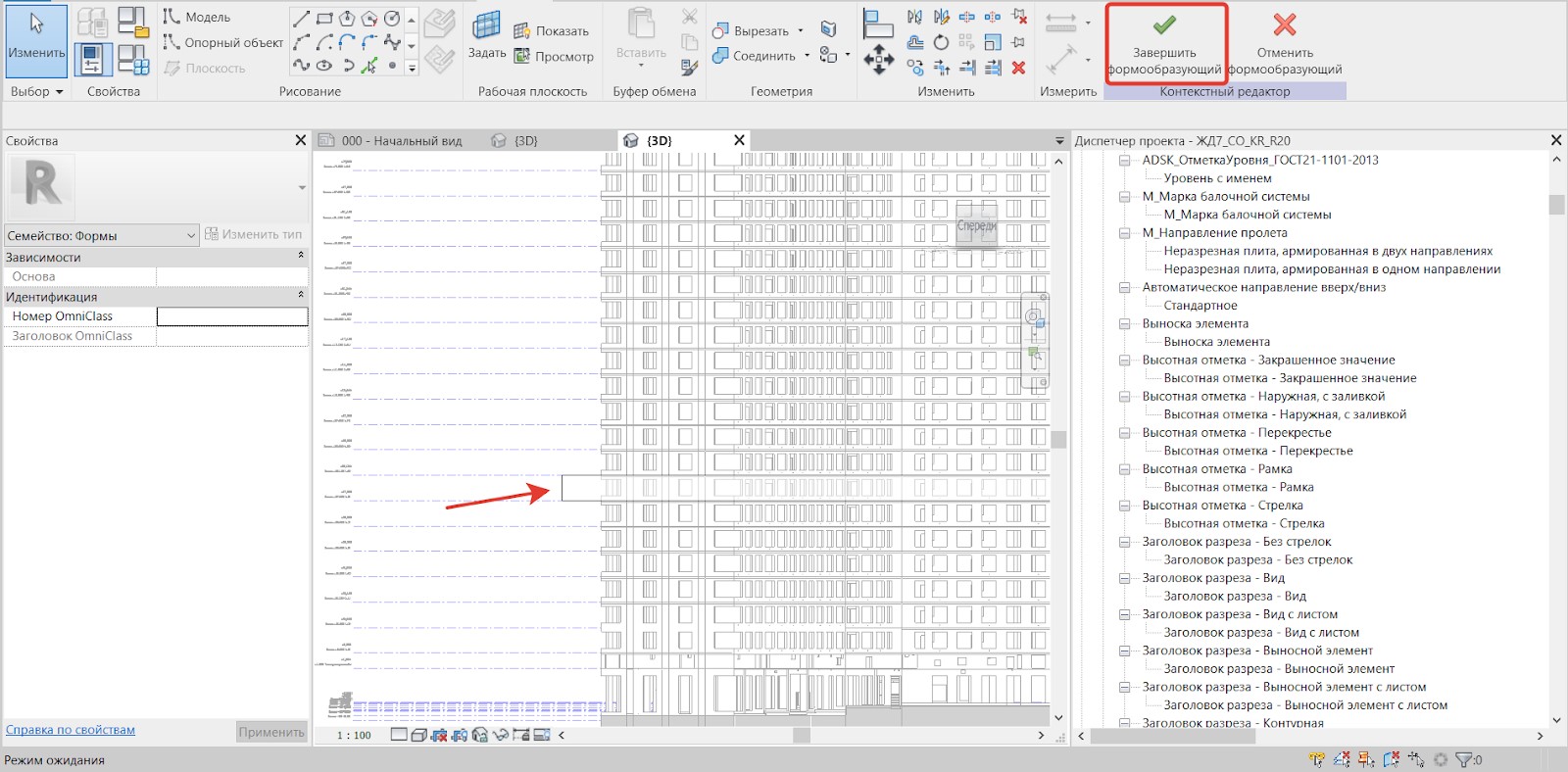Click the Номер OmniClass input field
The width and height of the screenshot is (1568, 772).
click(x=232, y=316)
